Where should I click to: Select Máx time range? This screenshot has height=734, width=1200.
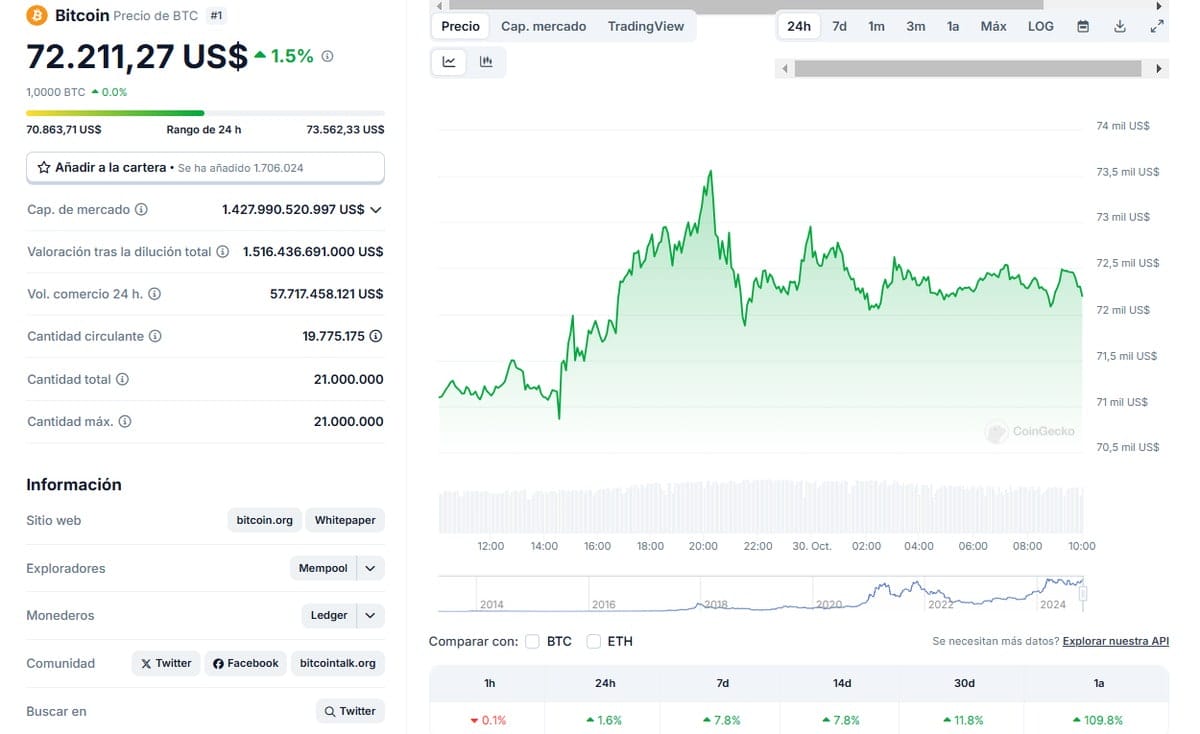pos(993,27)
